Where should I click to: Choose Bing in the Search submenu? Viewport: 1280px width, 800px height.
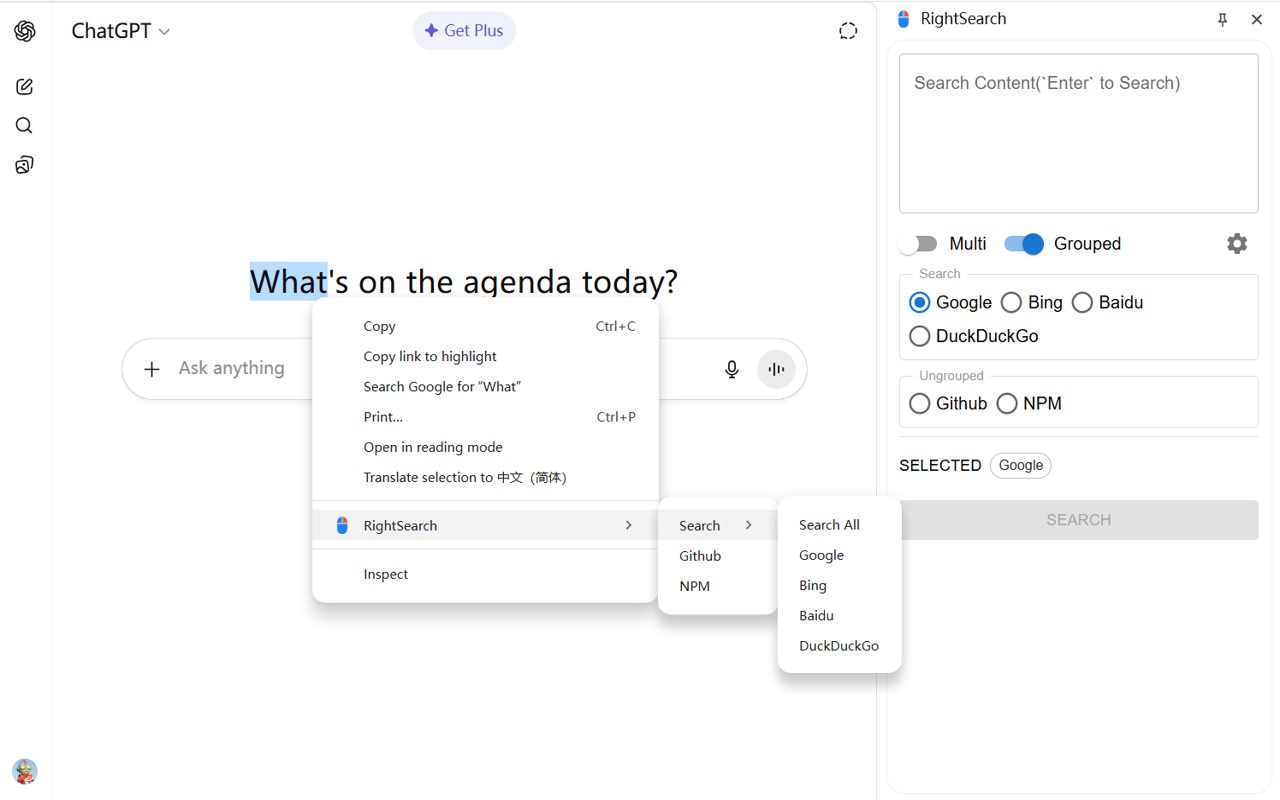click(839, 585)
